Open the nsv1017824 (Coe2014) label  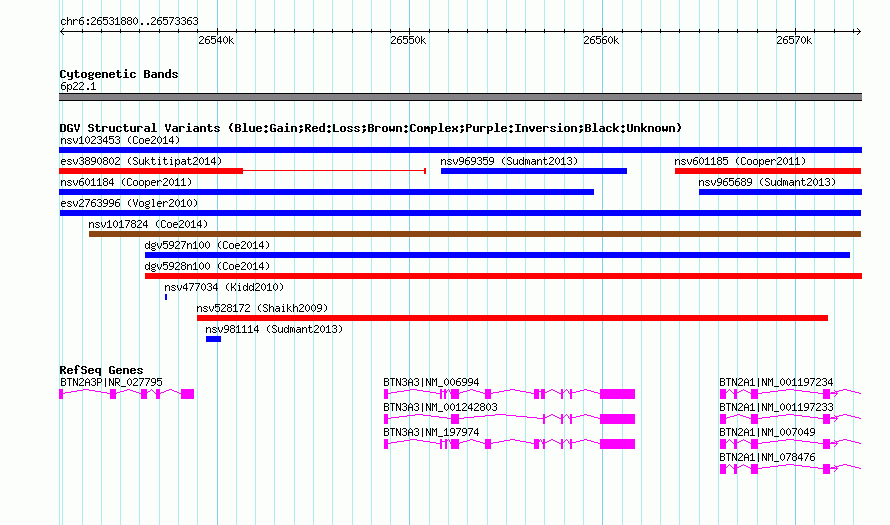[148, 224]
